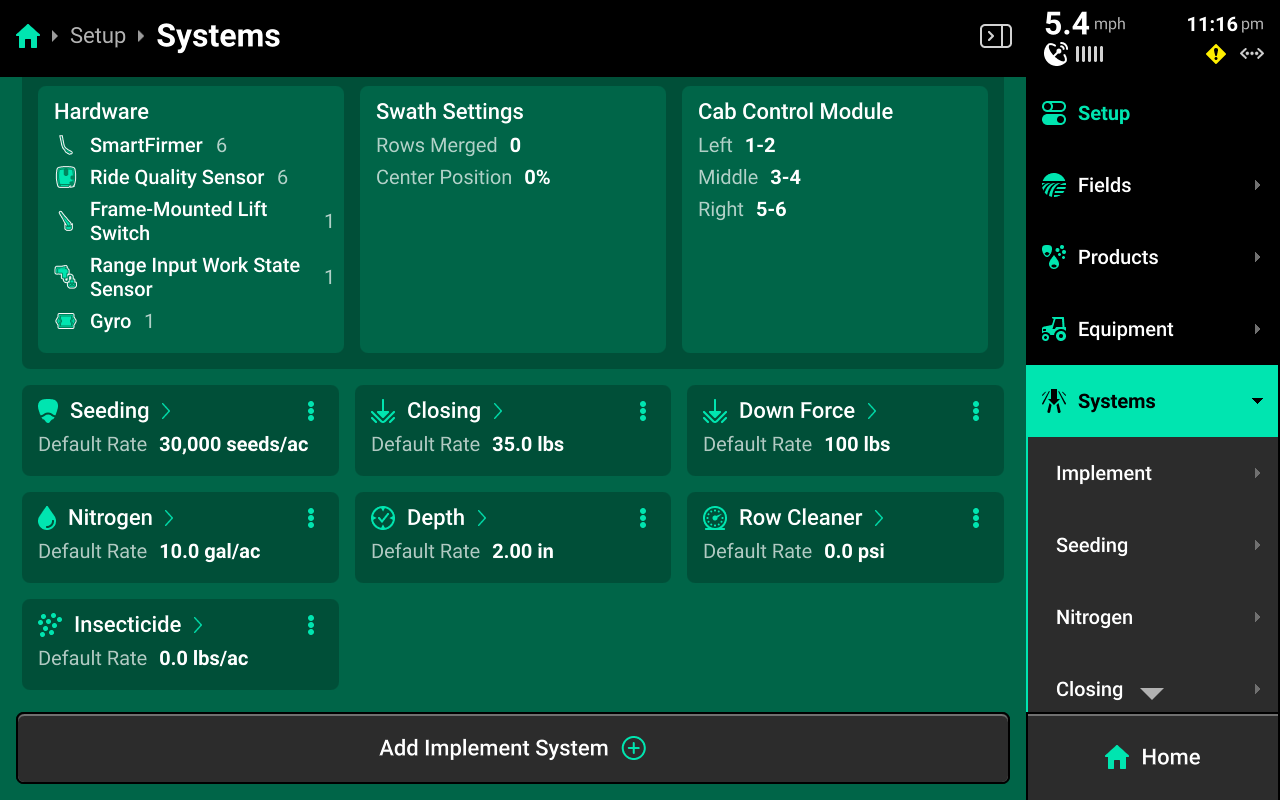Click the 10.0 gal/ac Nitrogen rate
The height and width of the screenshot is (800, 1280).
(x=210, y=551)
